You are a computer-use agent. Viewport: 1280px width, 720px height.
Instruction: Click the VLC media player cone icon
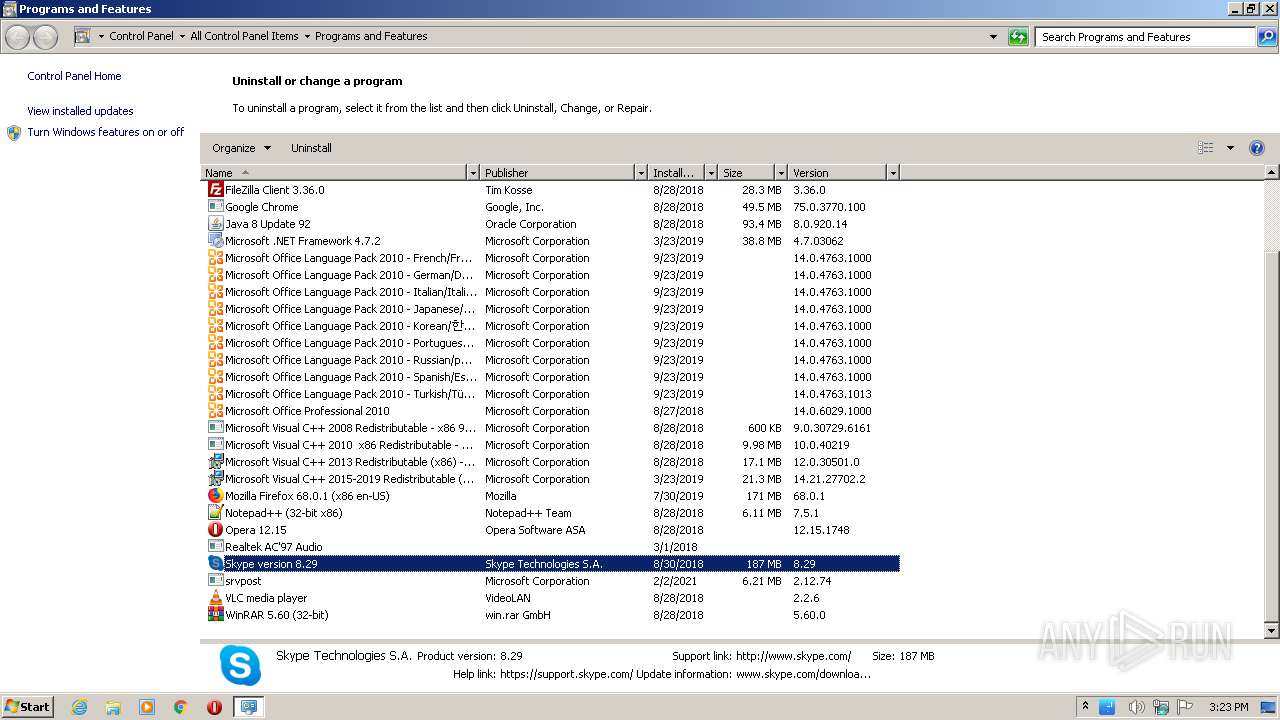point(215,597)
